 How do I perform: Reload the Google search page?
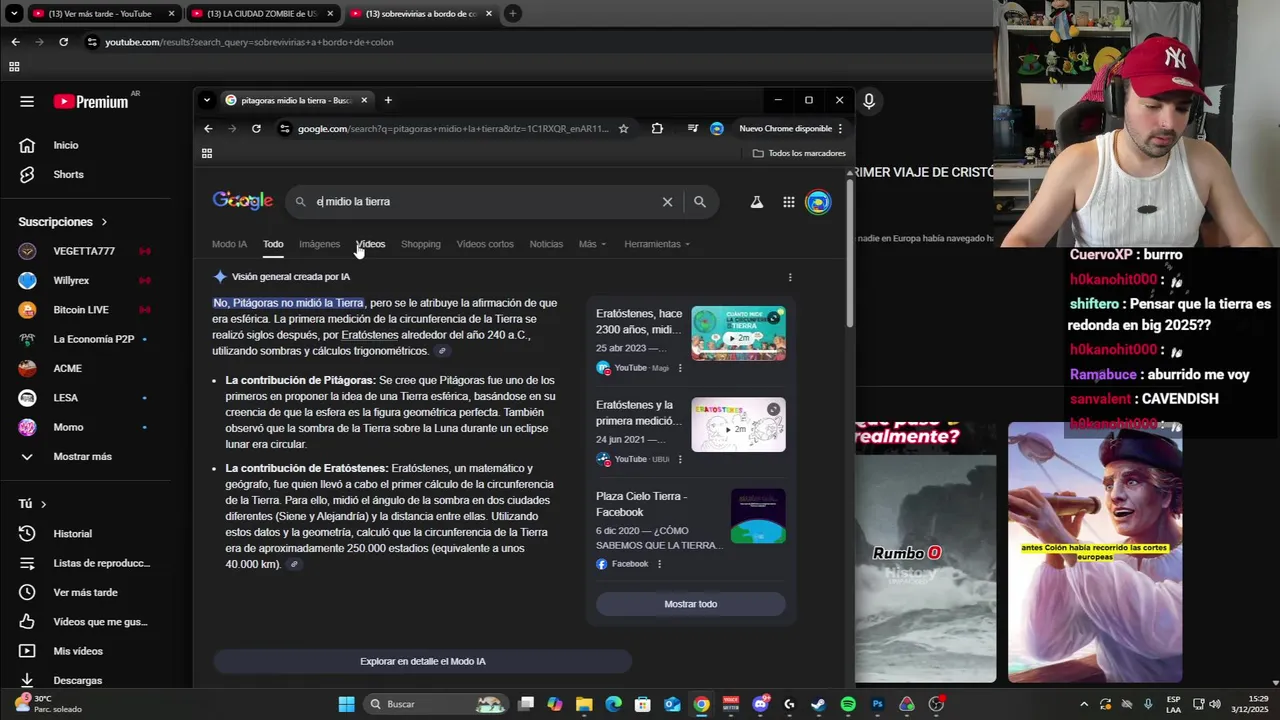pyautogui.click(x=256, y=128)
